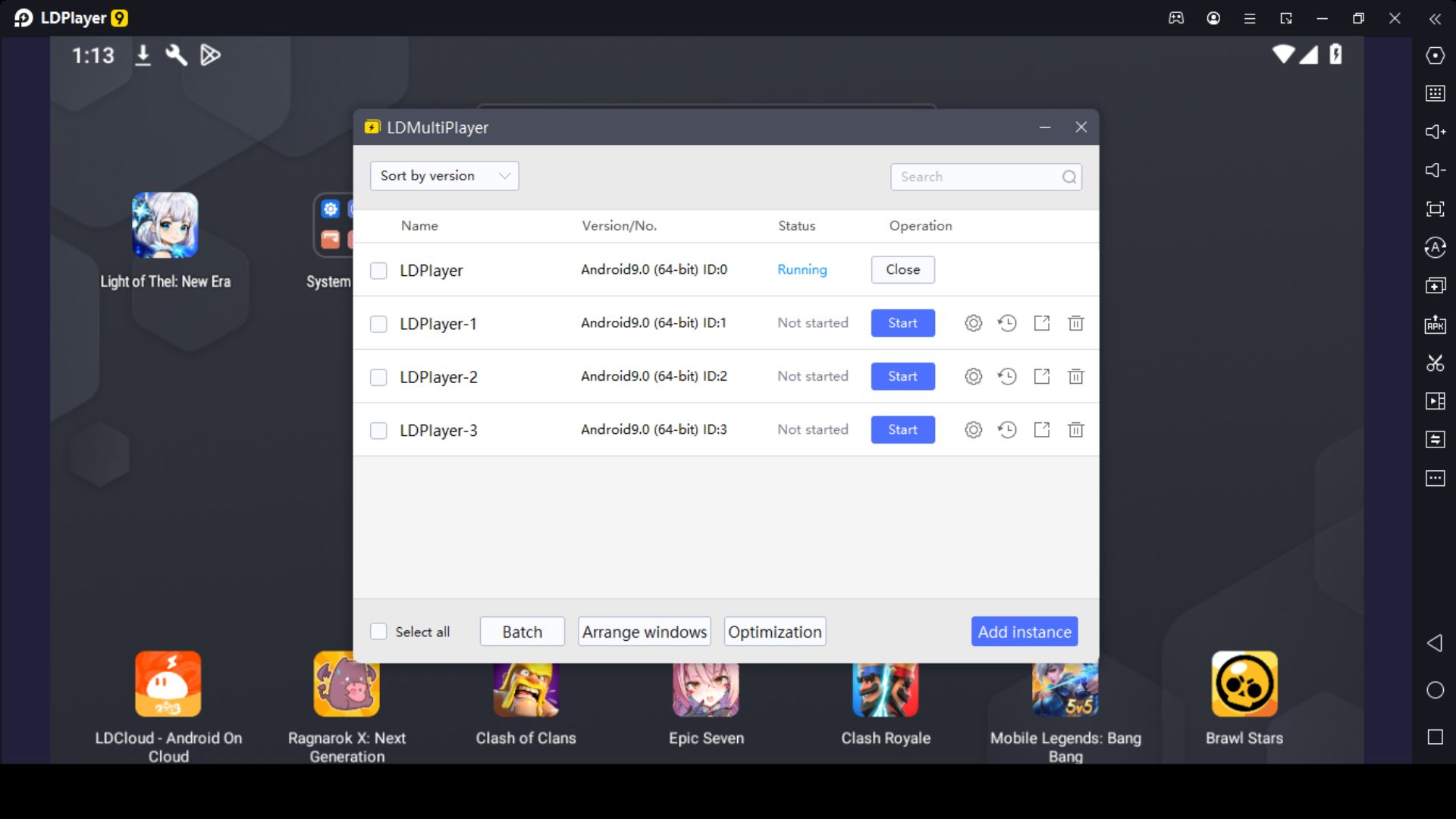Click the LDPlayer settings gear icon

point(972,323)
